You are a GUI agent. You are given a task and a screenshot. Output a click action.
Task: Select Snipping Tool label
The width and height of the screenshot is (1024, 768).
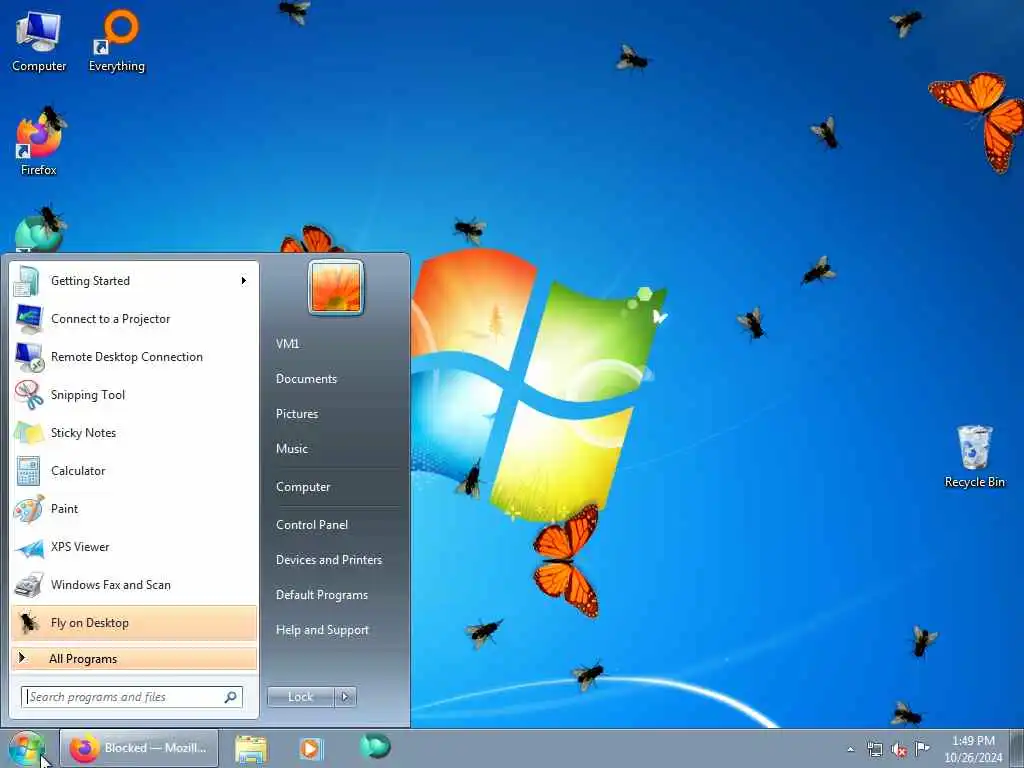(x=88, y=394)
